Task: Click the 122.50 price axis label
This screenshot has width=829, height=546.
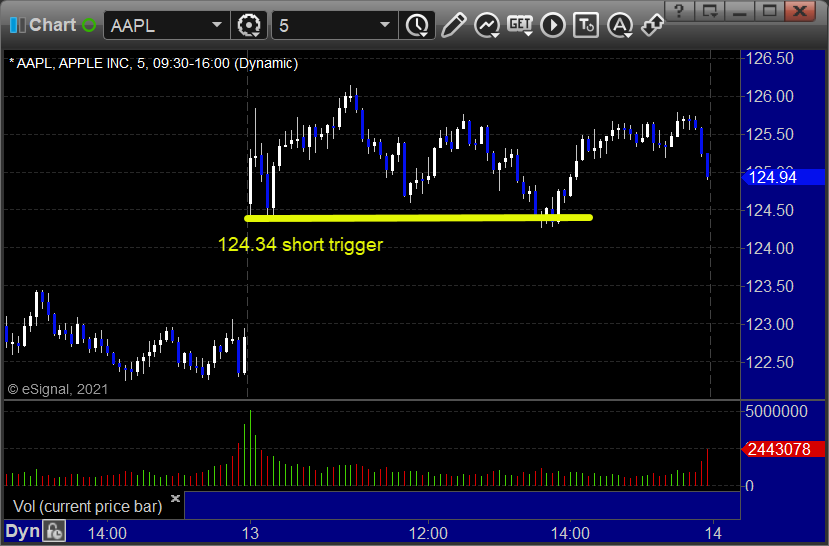Action: [x=769, y=363]
